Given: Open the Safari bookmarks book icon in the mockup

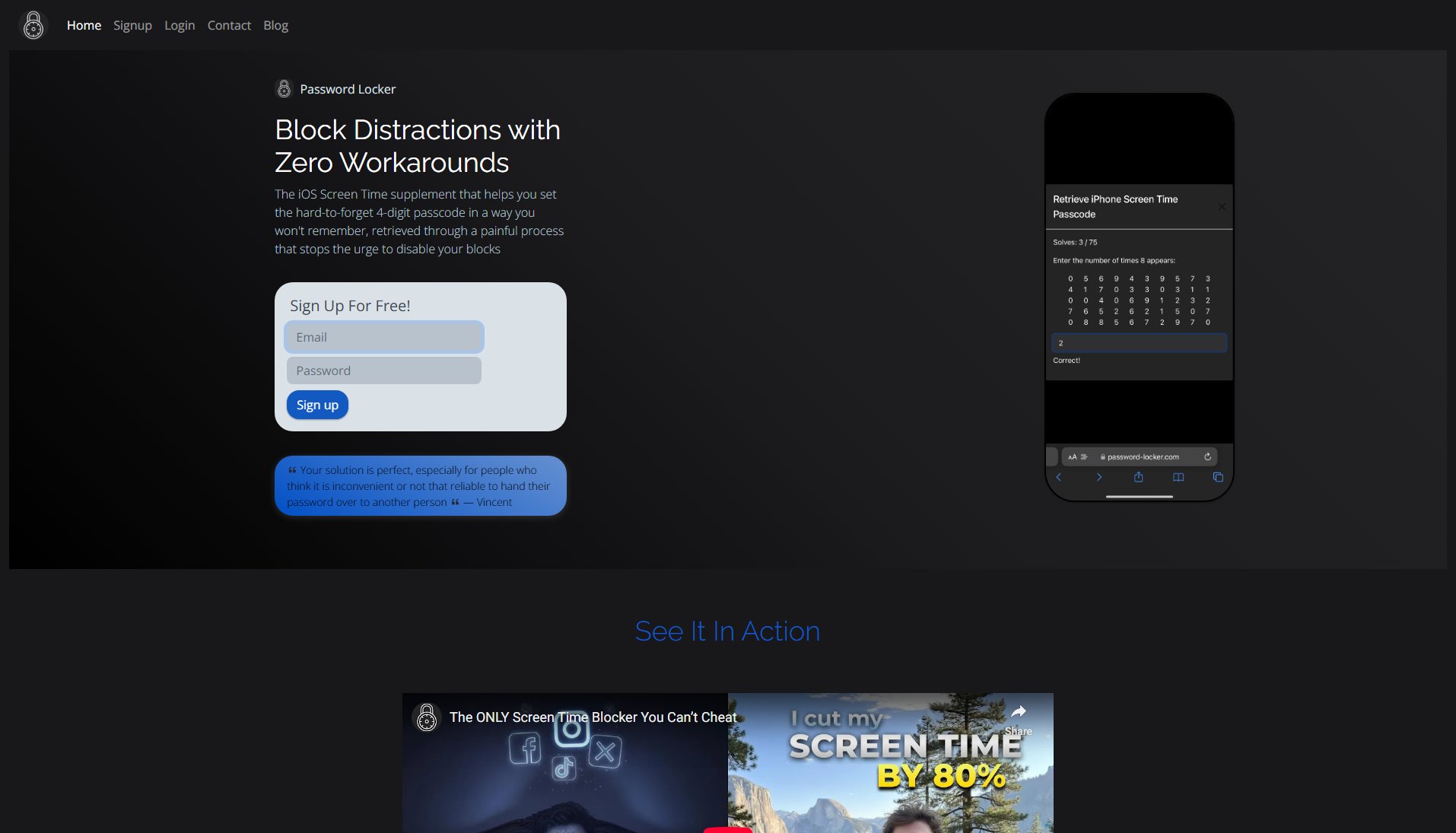Looking at the screenshot, I should (x=1178, y=477).
